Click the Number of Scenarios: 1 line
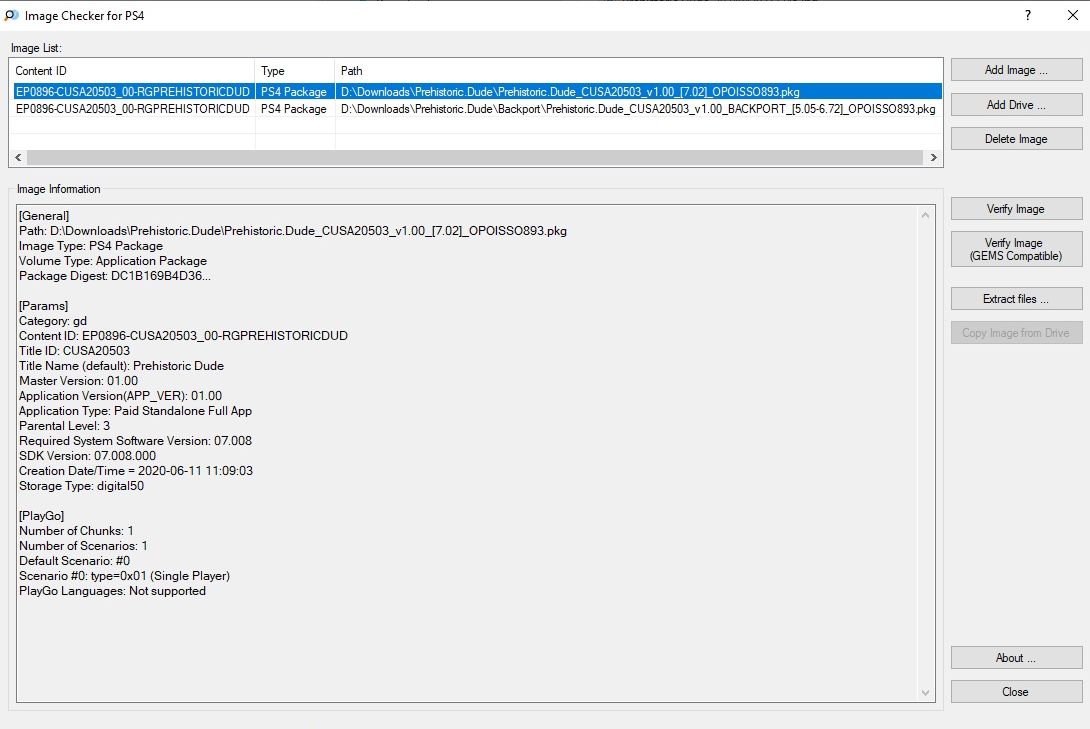 tap(83, 546)
